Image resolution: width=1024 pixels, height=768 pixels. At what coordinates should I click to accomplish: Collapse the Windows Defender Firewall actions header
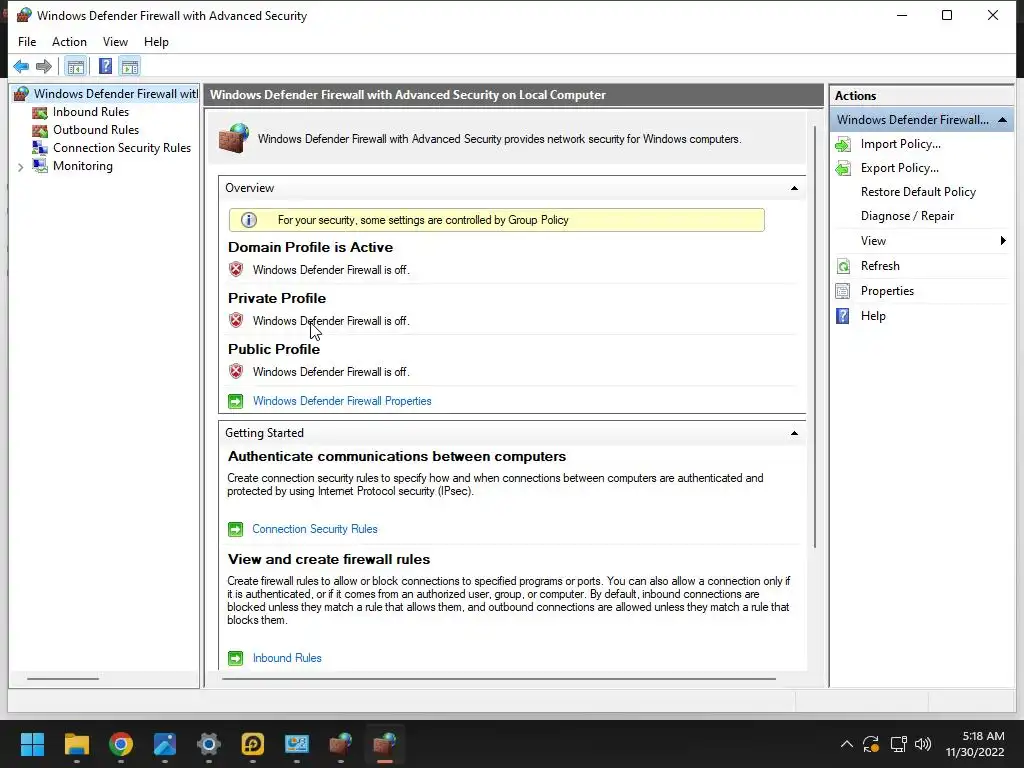tap(1002, 120)
